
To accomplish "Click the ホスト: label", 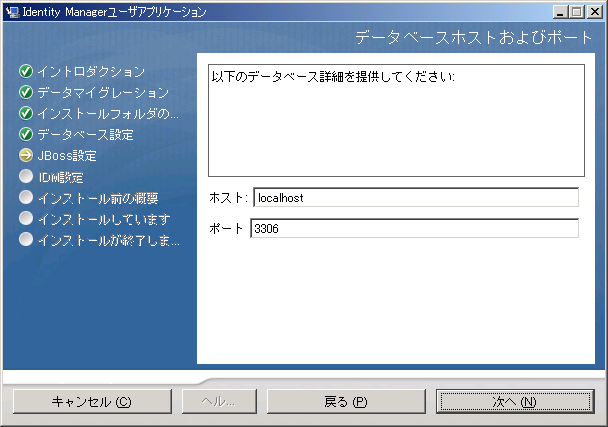I will coord(228,198).
